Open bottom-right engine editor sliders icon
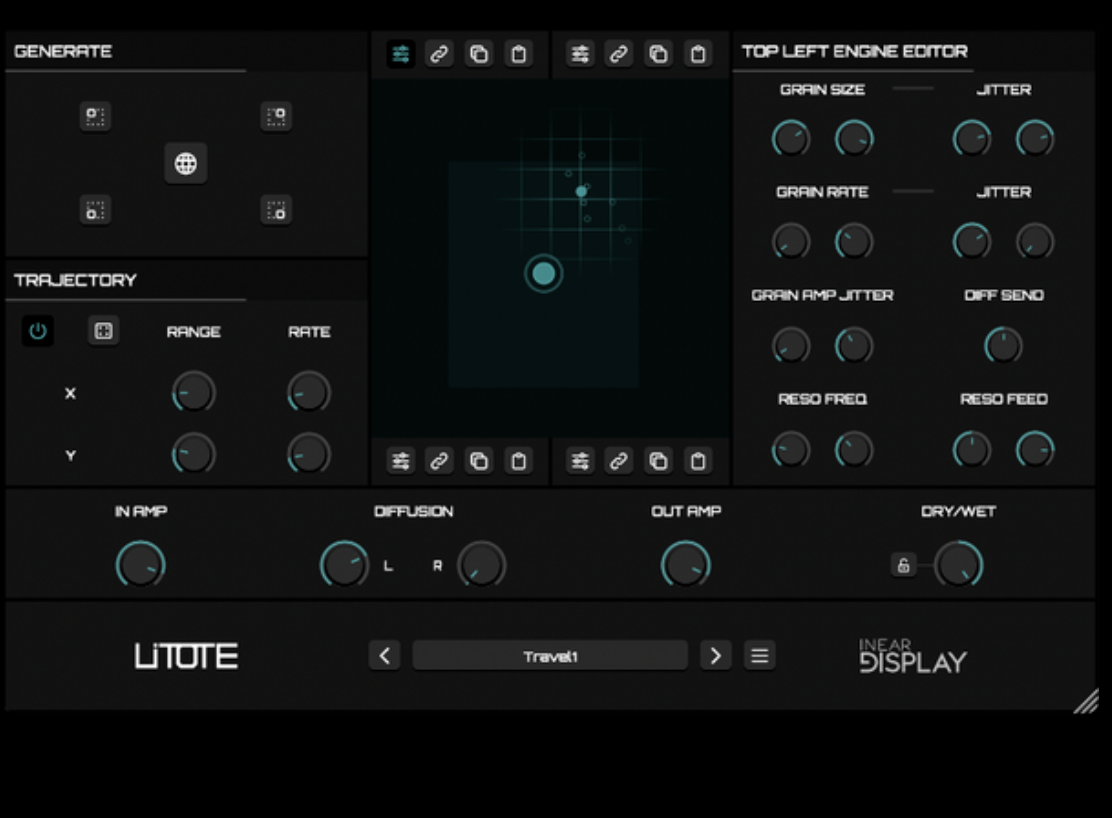The image size is (1112, 818). [x=580, y=461]
